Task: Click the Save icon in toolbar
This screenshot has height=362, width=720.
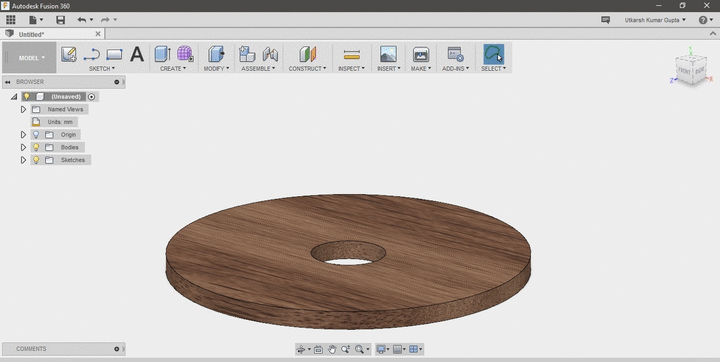Action: (x=61, y=20)
